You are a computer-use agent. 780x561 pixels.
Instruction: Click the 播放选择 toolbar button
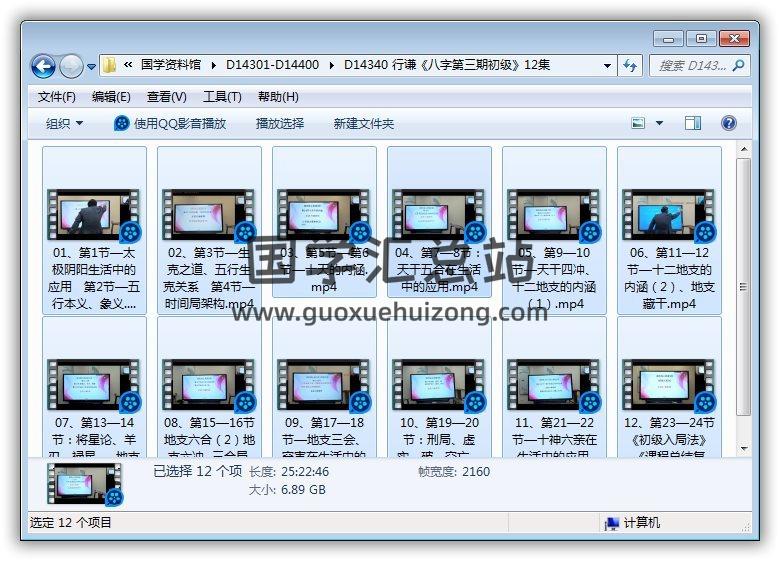279,123
